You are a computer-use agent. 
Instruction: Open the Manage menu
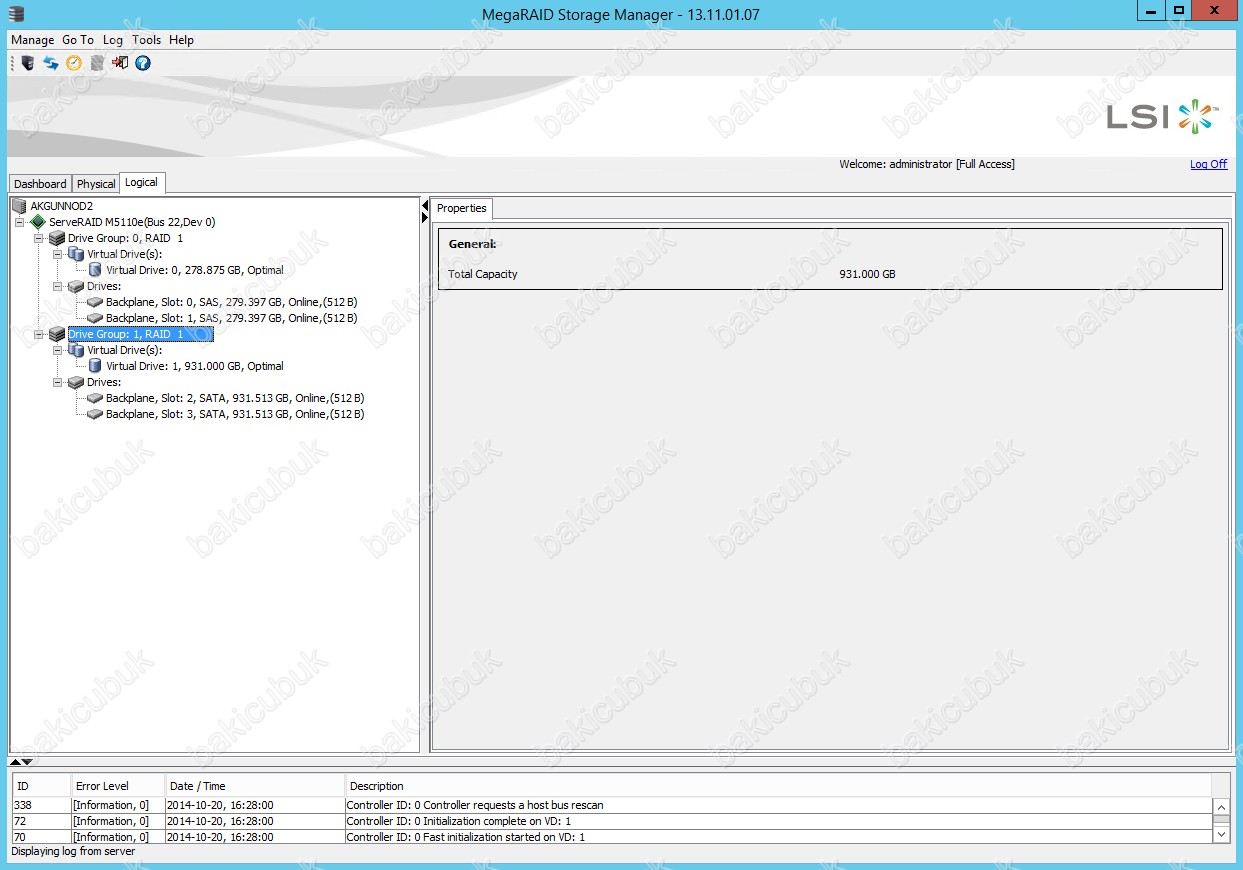[32, 40]
